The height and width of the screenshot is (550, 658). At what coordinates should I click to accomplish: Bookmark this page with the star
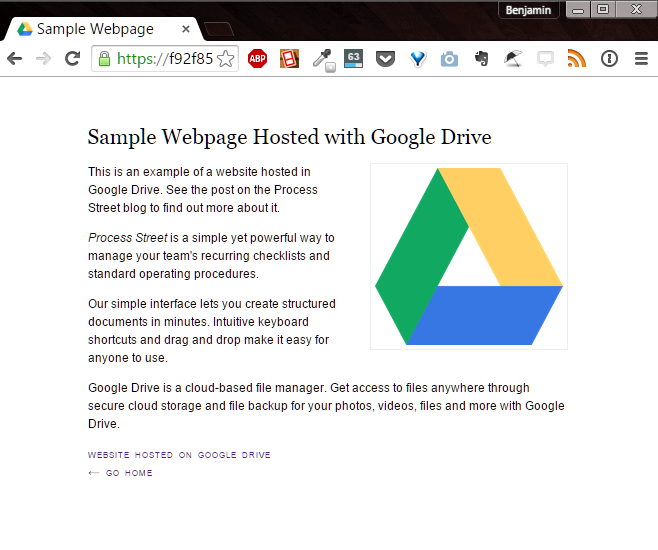226,59
